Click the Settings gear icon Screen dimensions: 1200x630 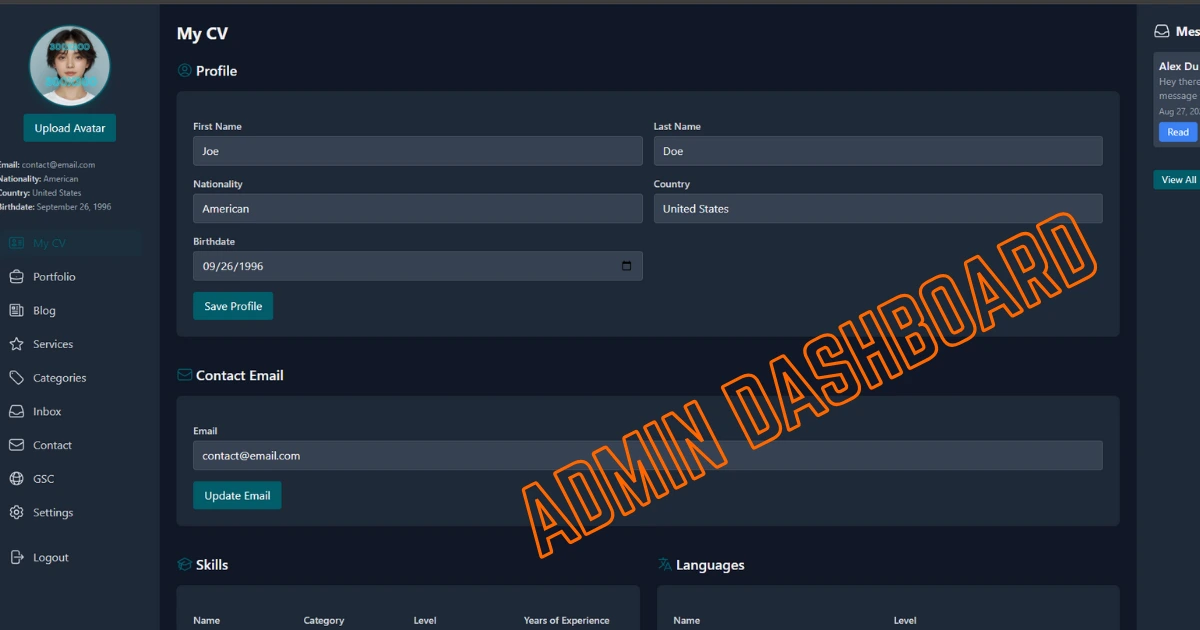tap(16, 513)
